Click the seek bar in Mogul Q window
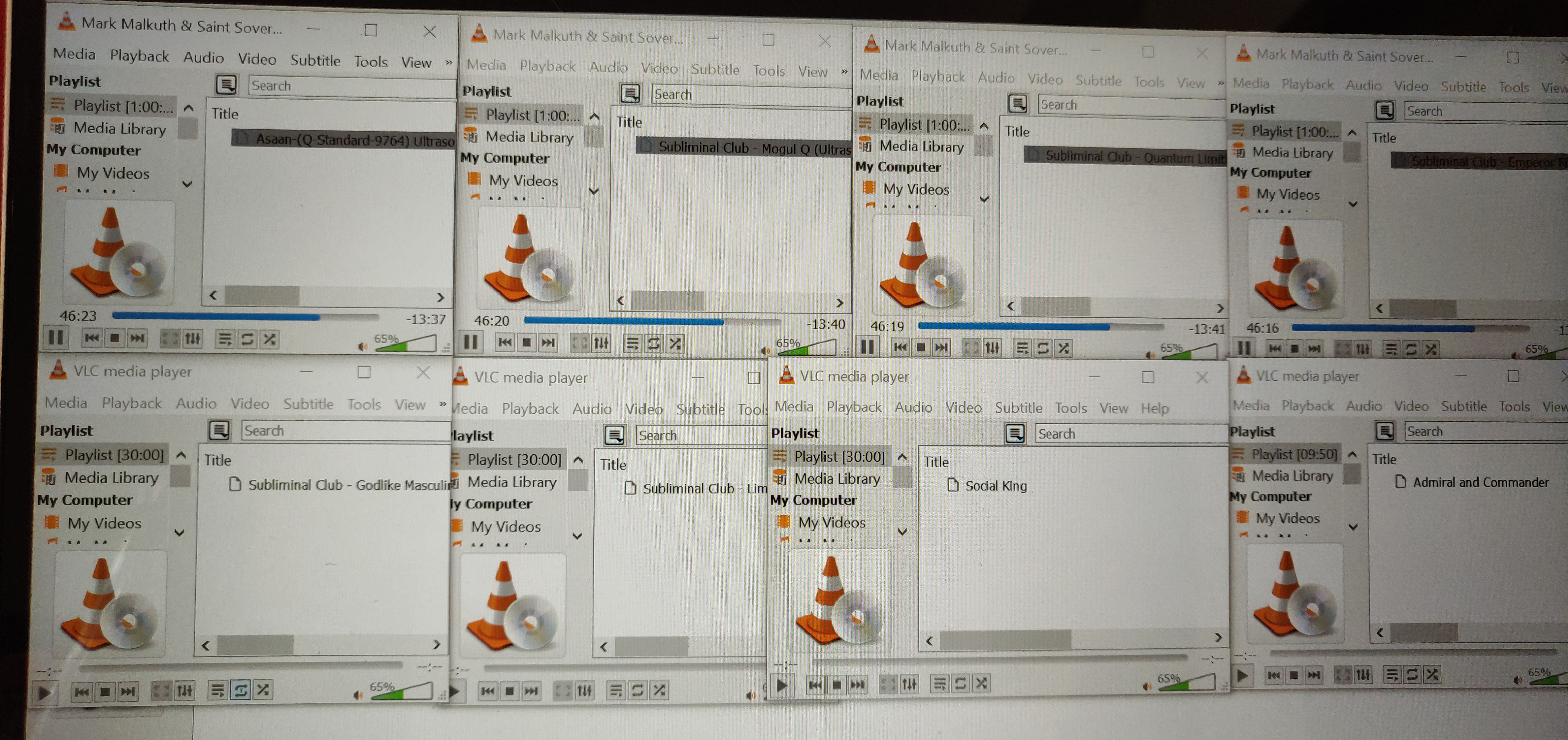The width and height of the screenshot is (1568, 740). click(652, 321)
